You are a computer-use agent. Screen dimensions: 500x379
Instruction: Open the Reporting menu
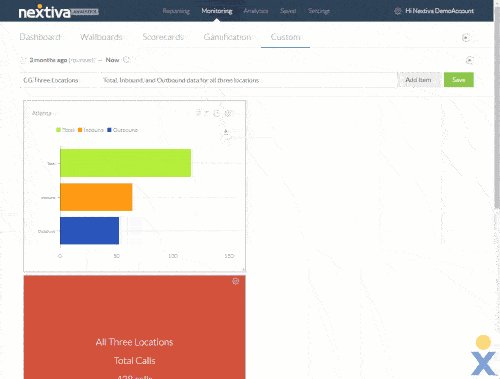(x=176, y=11)
